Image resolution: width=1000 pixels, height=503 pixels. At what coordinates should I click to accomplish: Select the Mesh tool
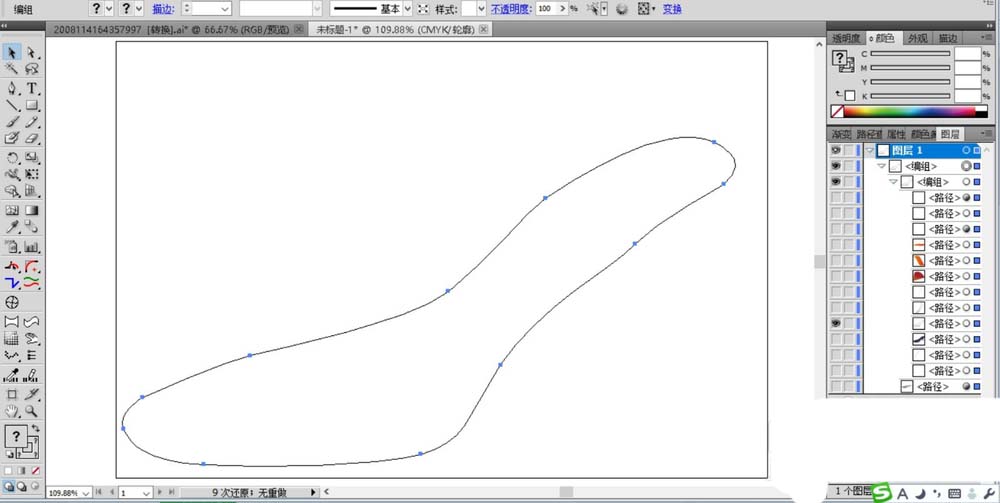(x=12, y=210)
